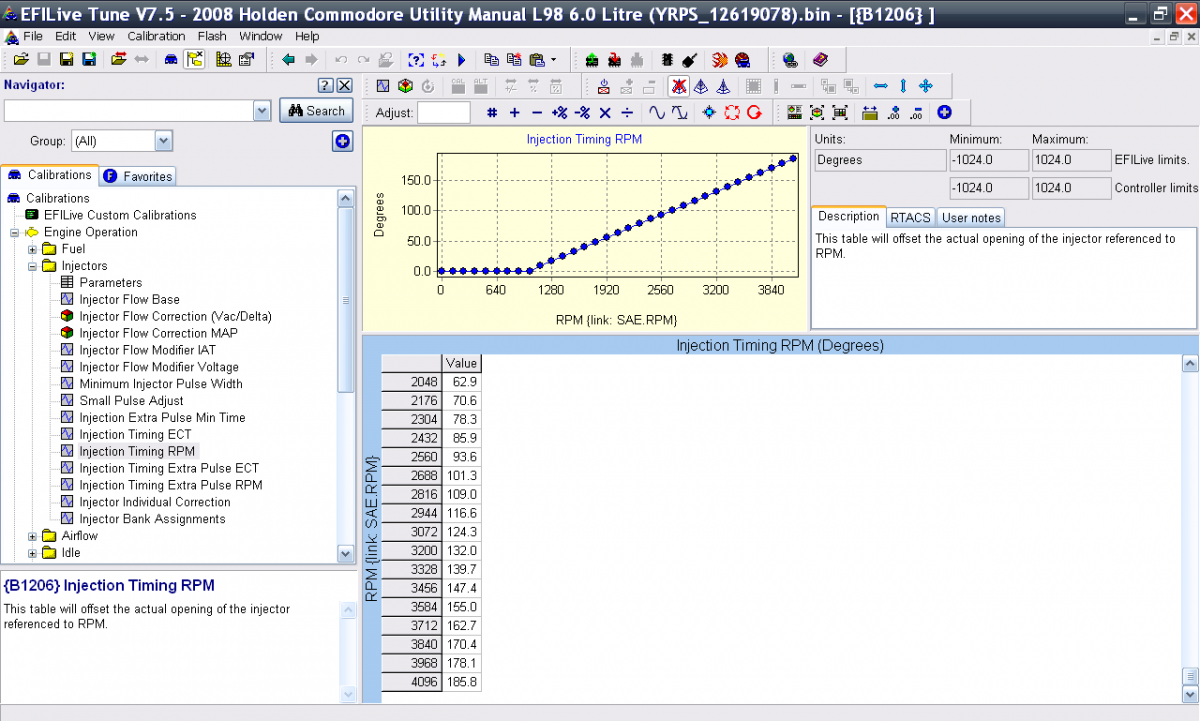Click the Search button
Viewport: 1200px width, 721px height.
[316, 111]
